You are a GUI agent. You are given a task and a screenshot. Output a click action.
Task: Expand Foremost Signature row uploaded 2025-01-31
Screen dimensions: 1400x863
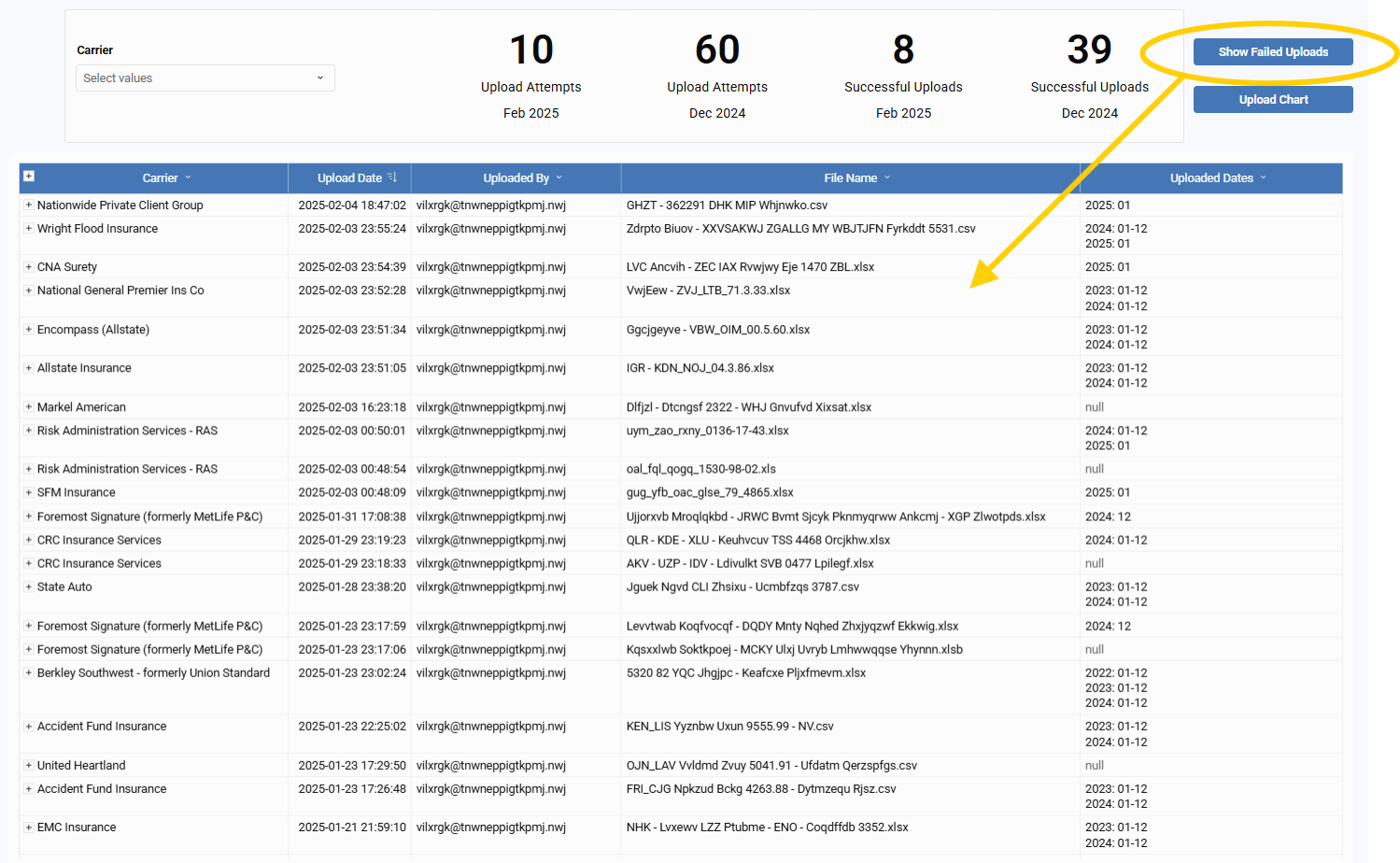[x=29, y=516]
